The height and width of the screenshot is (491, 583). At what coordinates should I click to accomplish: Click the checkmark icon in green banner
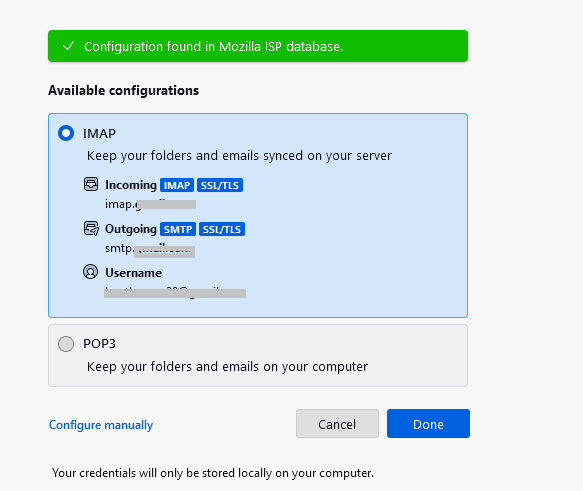click(69, 46)
